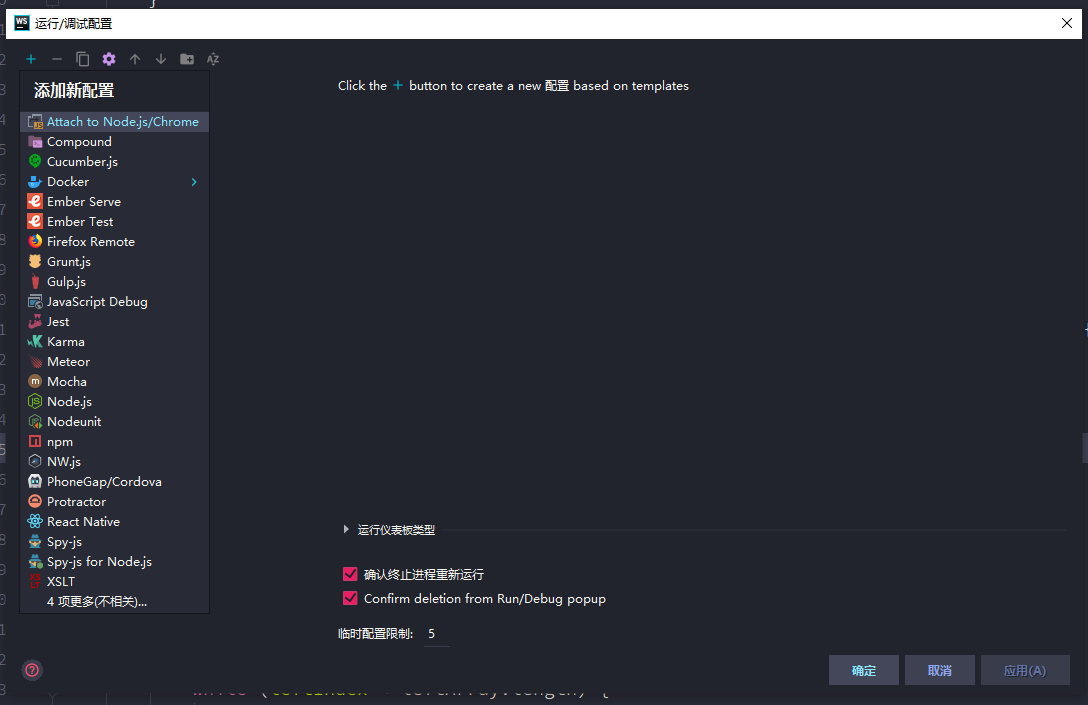Click the Jest icon
1088x705 pixels.
35,321
